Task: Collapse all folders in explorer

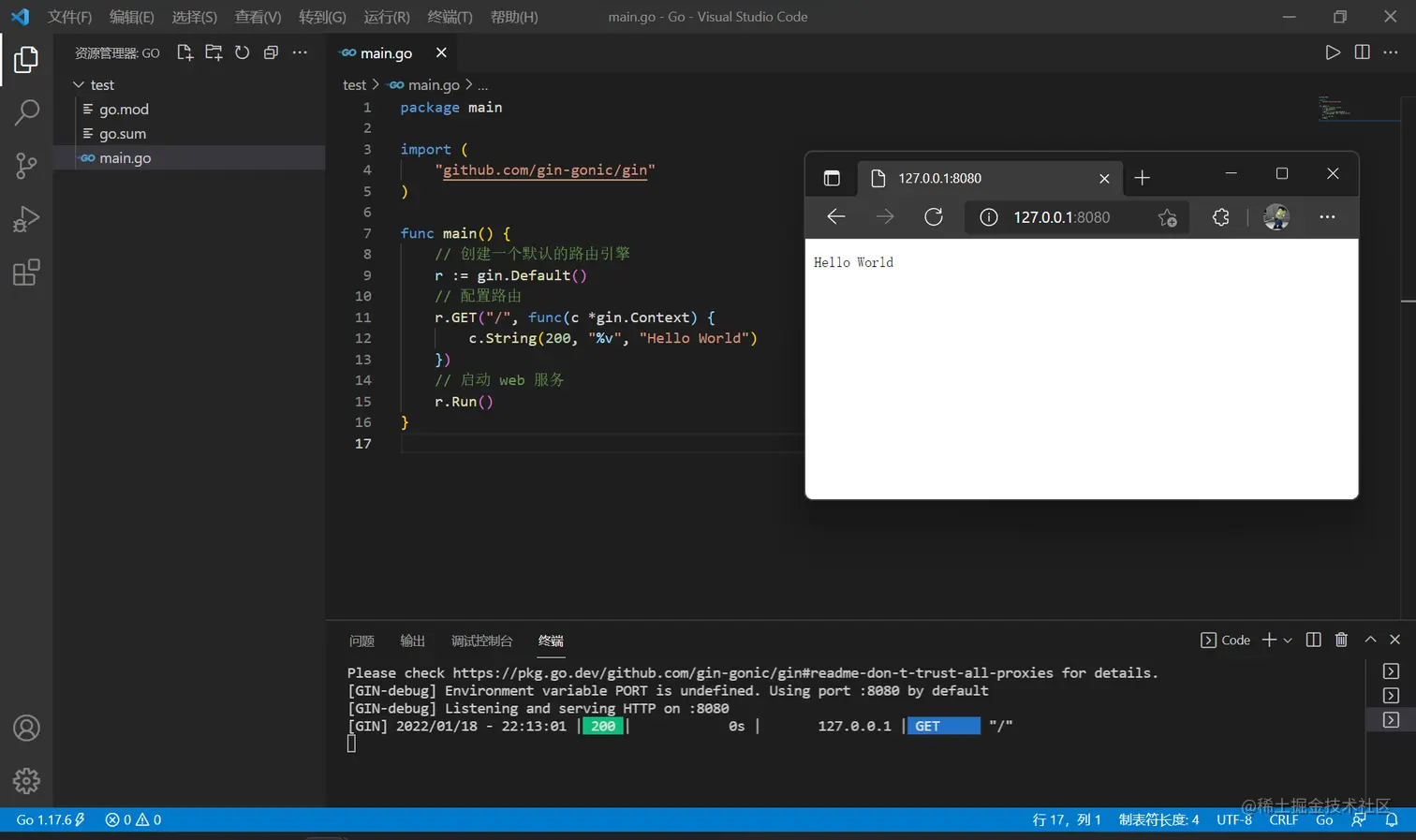Action: point(271,52)
